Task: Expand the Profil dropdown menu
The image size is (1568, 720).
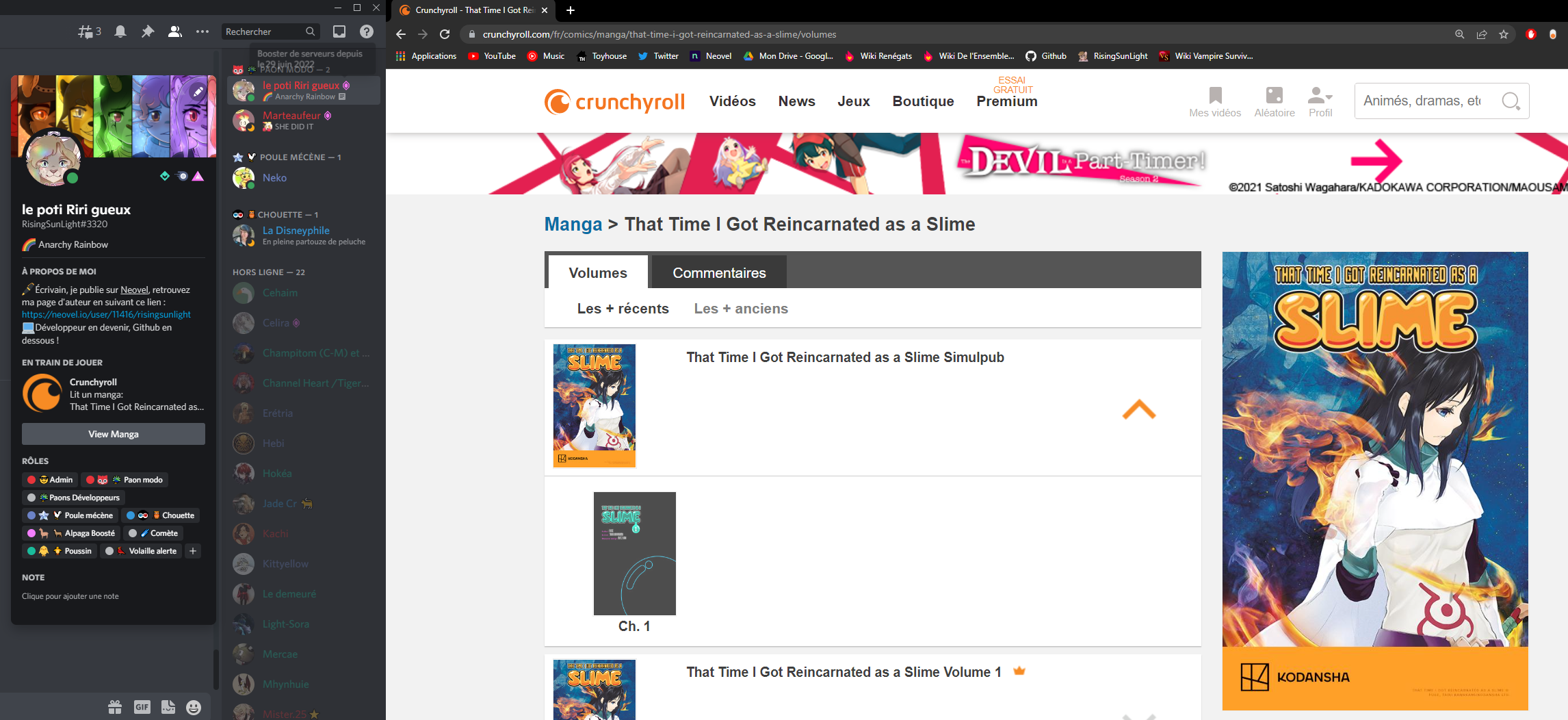Action: click(x=1320, y=97)
